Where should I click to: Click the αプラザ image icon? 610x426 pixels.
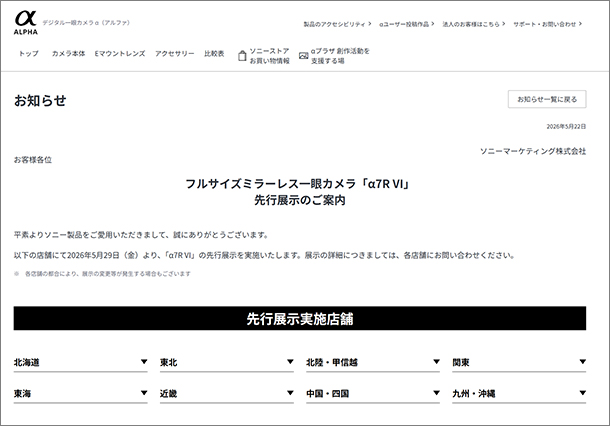(x=303, y=56)
